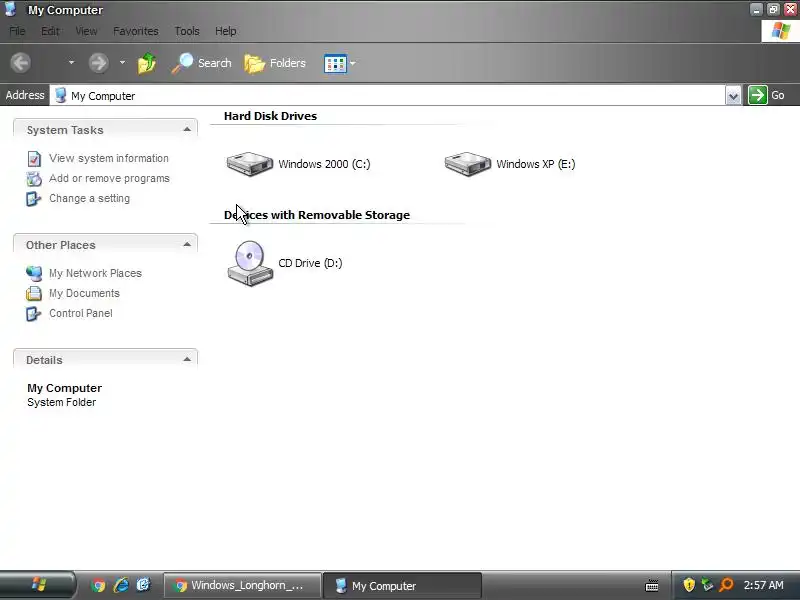Open Control Panel link

(x=81, y=313)
